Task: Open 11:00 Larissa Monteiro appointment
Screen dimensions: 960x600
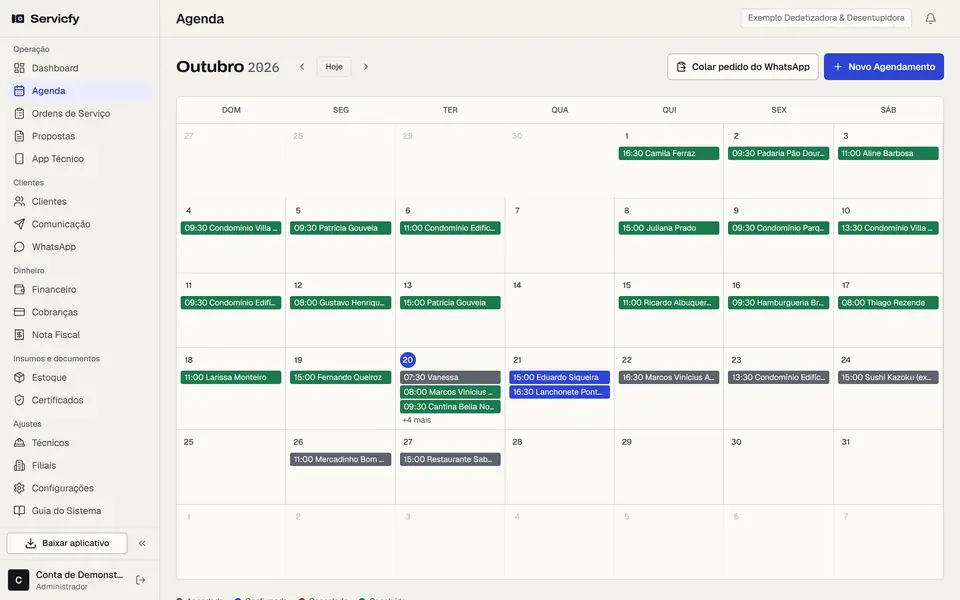Action: 231,377
